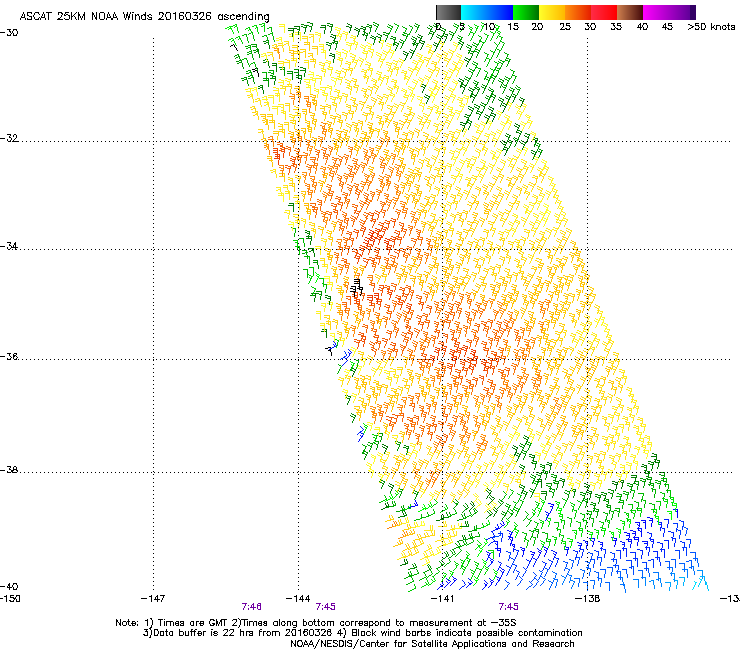Click the orange 25-30 knots legend segment
Screen dimensions: 740x650
point(578,12)
